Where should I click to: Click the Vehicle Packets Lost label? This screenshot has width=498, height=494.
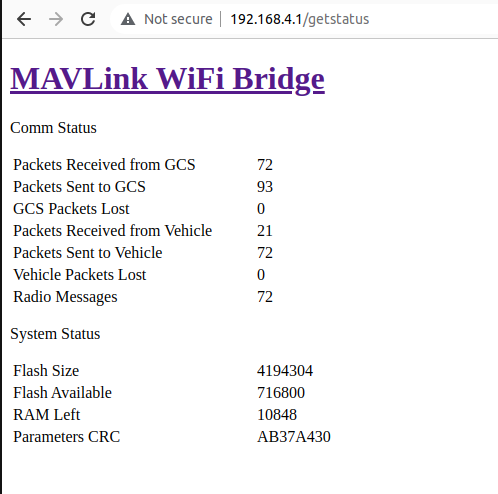point(80,275)
